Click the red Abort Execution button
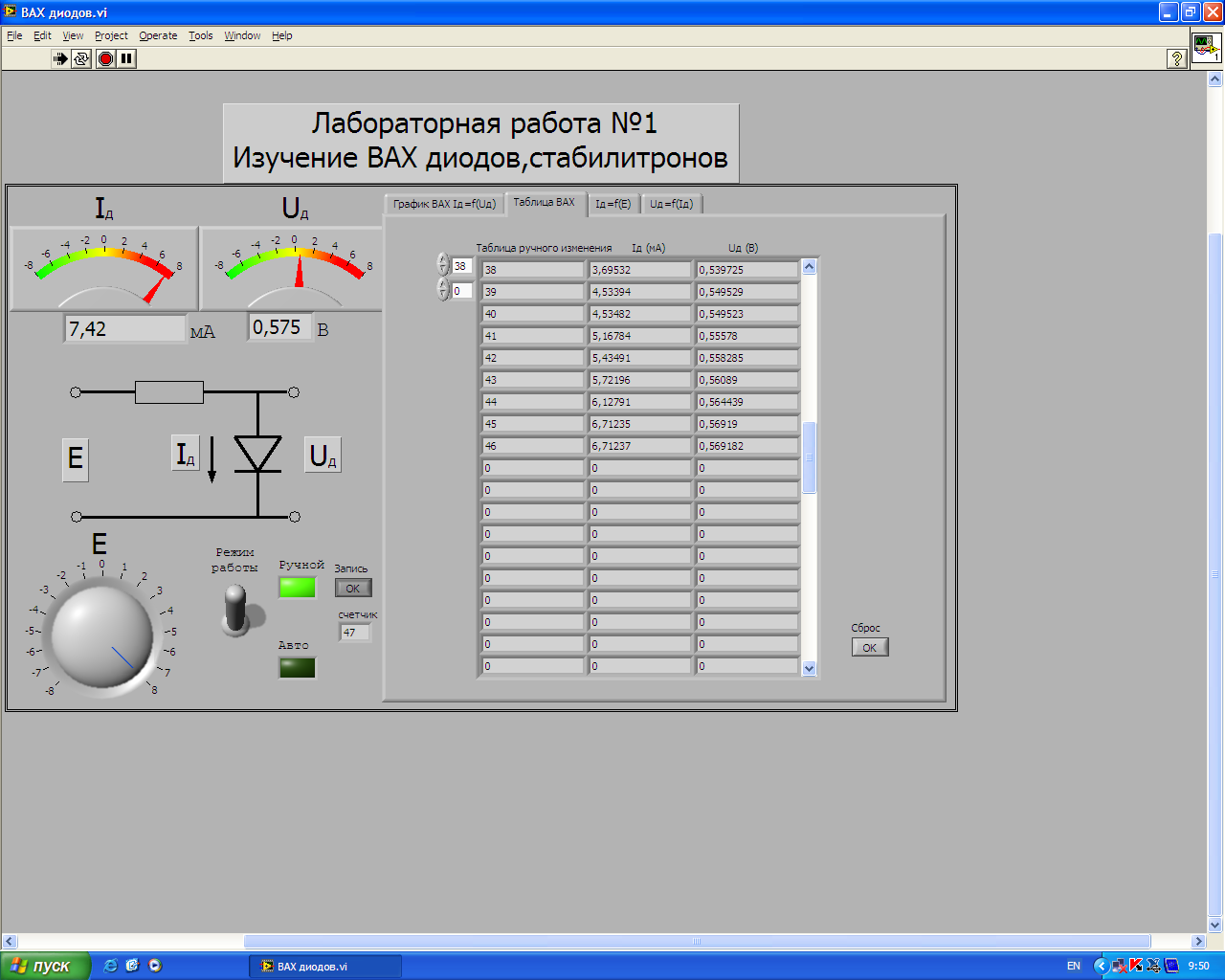Image resolution: width=1225 pixels, height=980 pixels. 105,58
